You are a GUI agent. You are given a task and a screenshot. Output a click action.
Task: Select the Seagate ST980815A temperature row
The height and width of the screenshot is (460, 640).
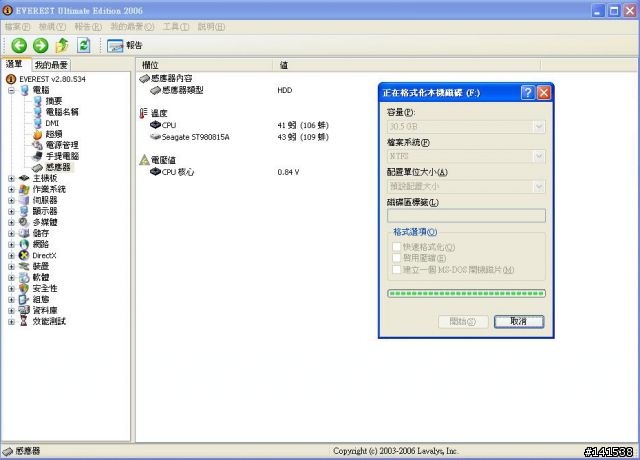[240, 137]
